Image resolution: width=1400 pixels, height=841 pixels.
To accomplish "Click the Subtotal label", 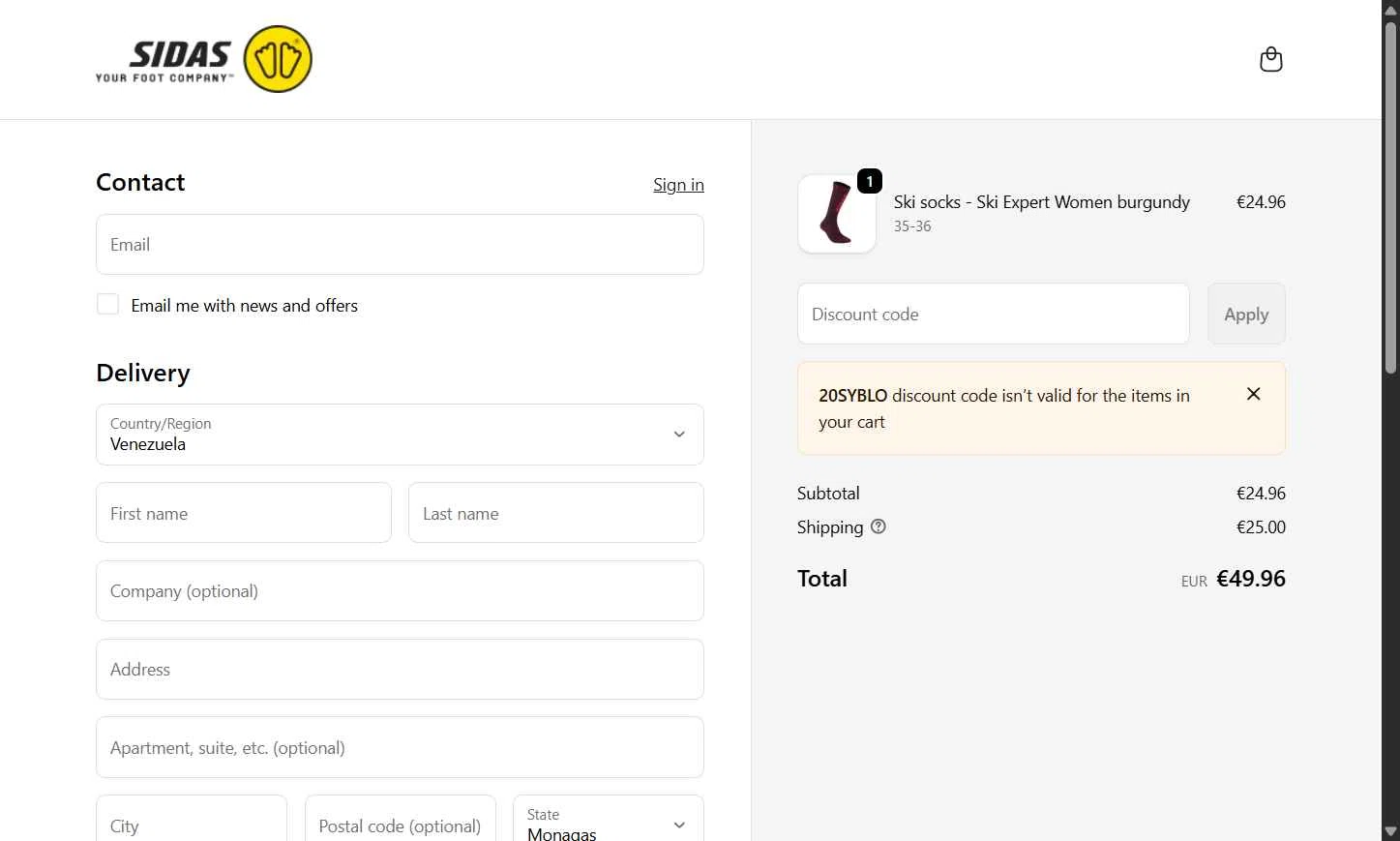I will [828, 494].
